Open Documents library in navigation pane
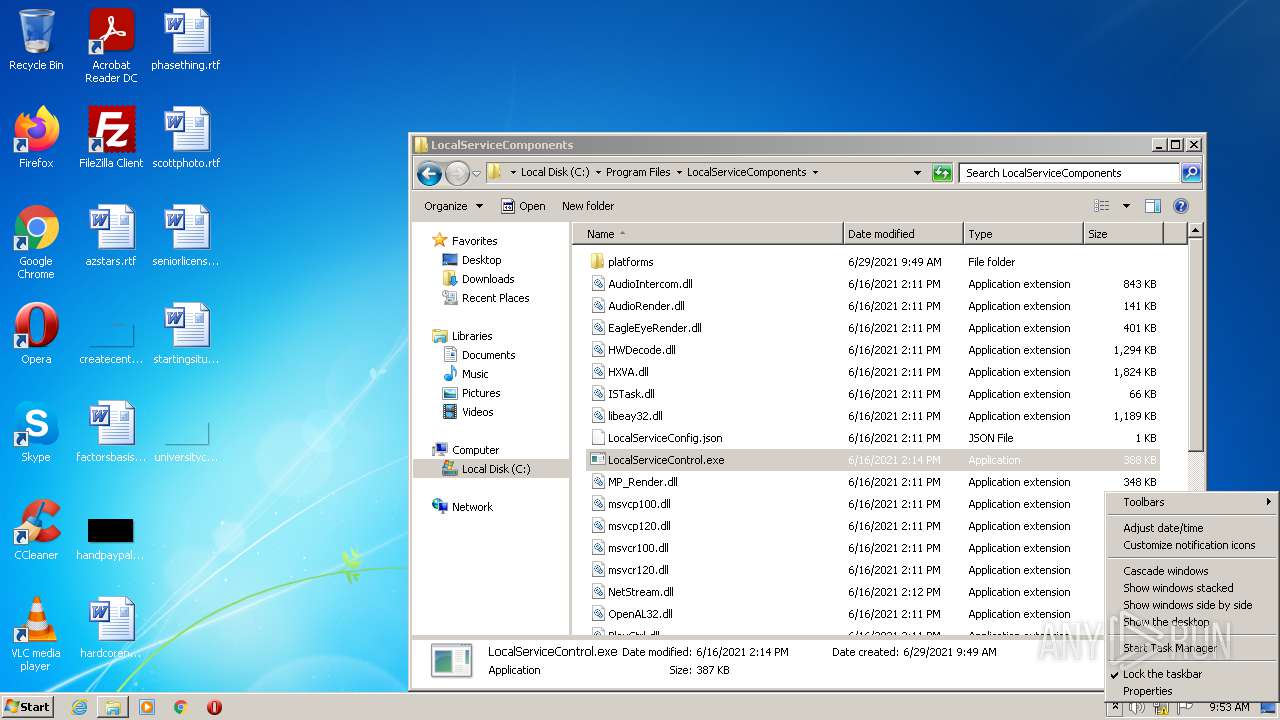Viewport: 1280px width, 720px height. pos(488,355)
